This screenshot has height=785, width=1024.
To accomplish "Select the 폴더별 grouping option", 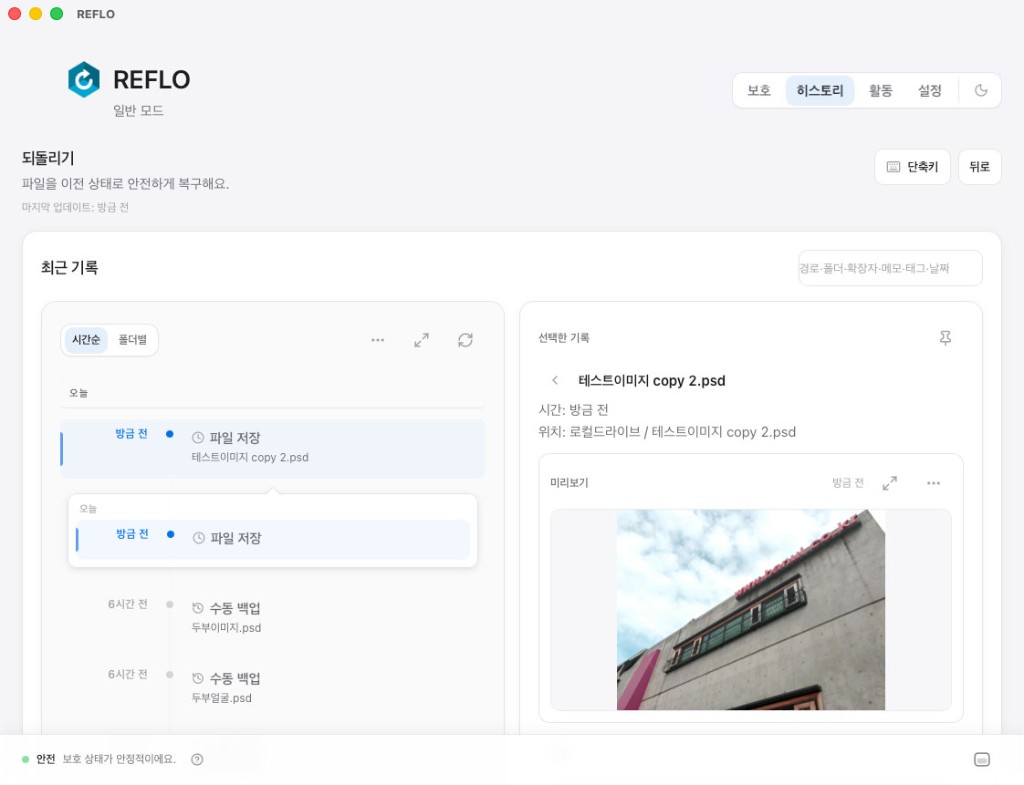I will click(133, 340).
